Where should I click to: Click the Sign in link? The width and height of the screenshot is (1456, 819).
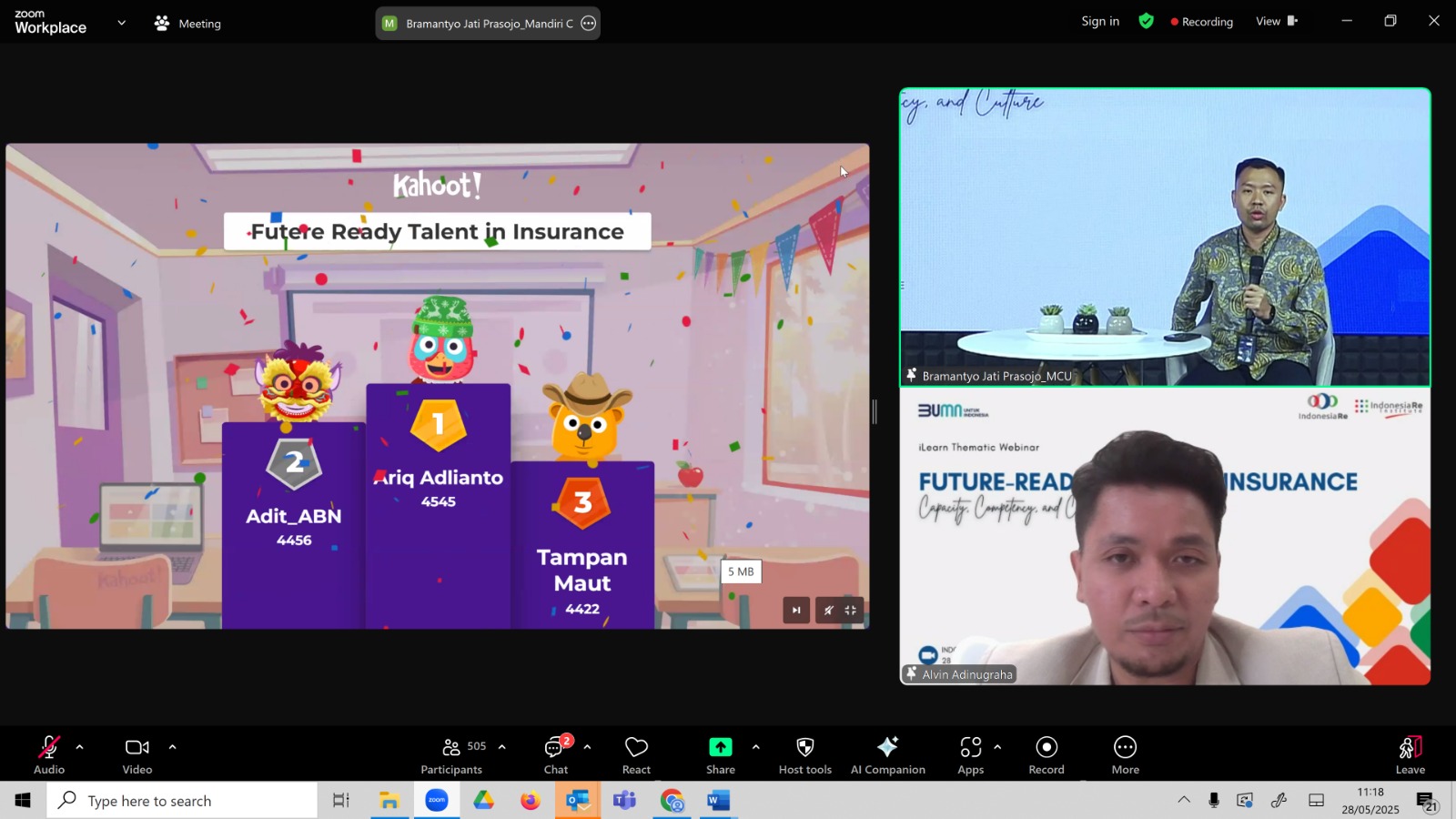(1099, 21)
